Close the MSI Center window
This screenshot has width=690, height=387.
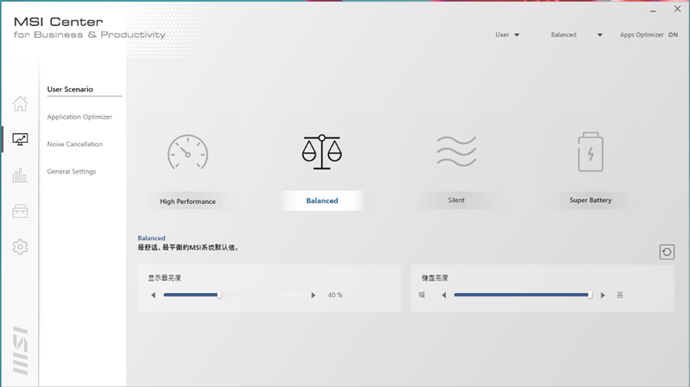click(678, 9)
